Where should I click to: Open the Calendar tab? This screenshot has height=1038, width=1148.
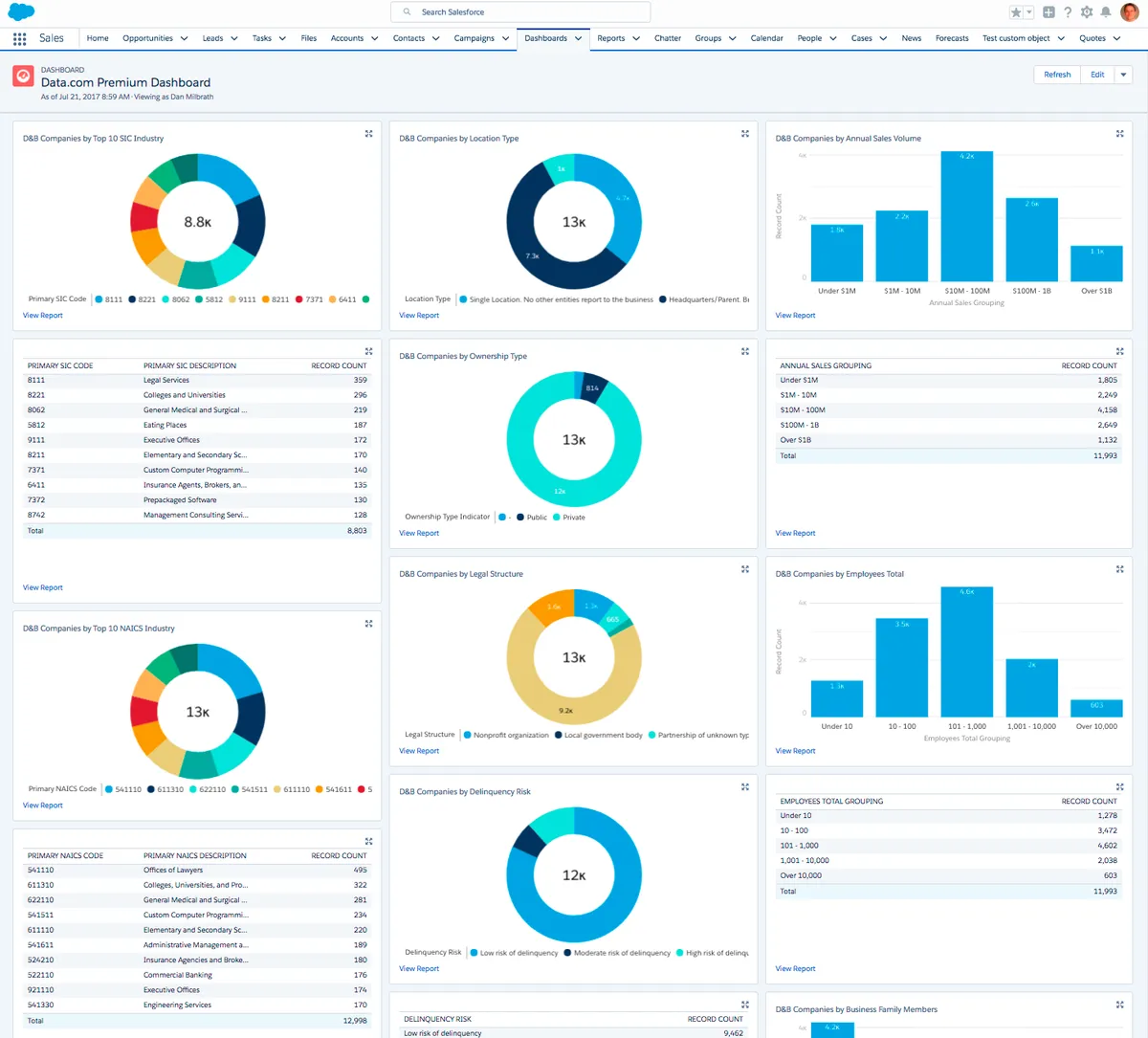tap(766, 38)
